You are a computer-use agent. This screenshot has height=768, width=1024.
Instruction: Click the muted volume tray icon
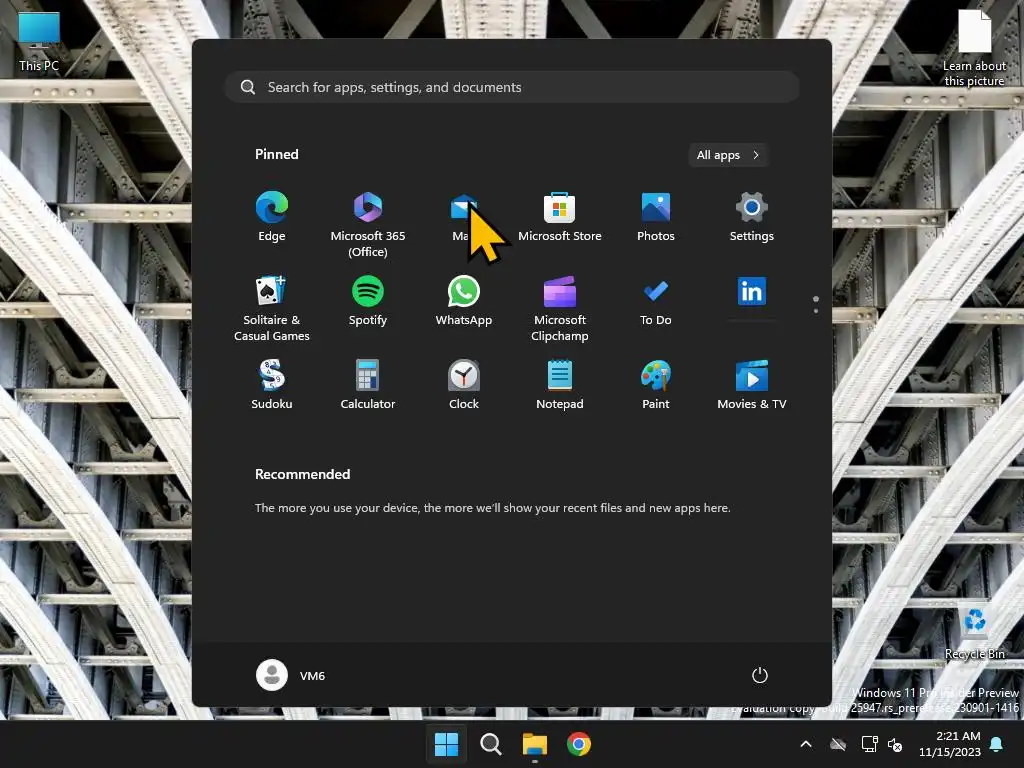click(895, 744)
